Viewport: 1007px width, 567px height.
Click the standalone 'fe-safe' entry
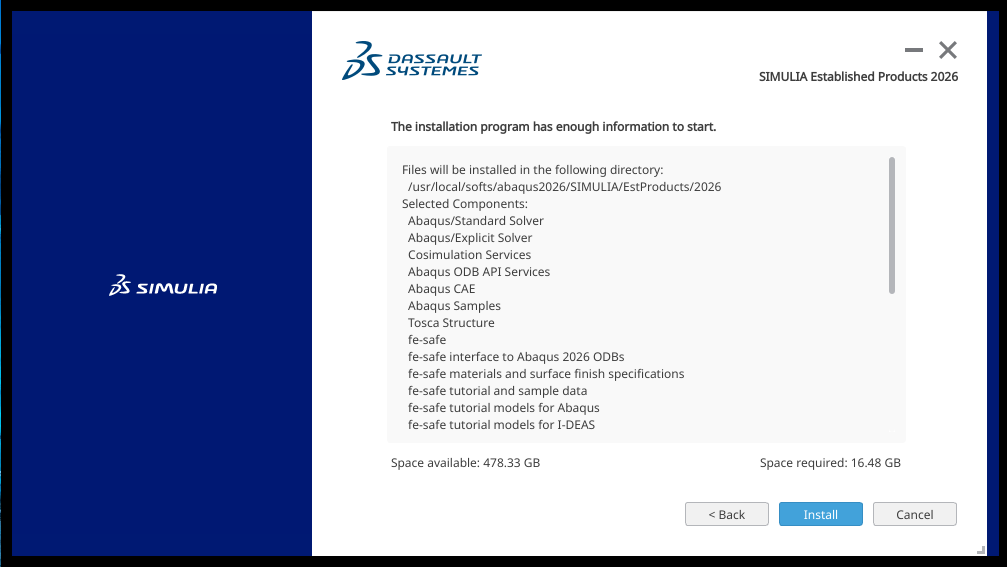(426, 340)
